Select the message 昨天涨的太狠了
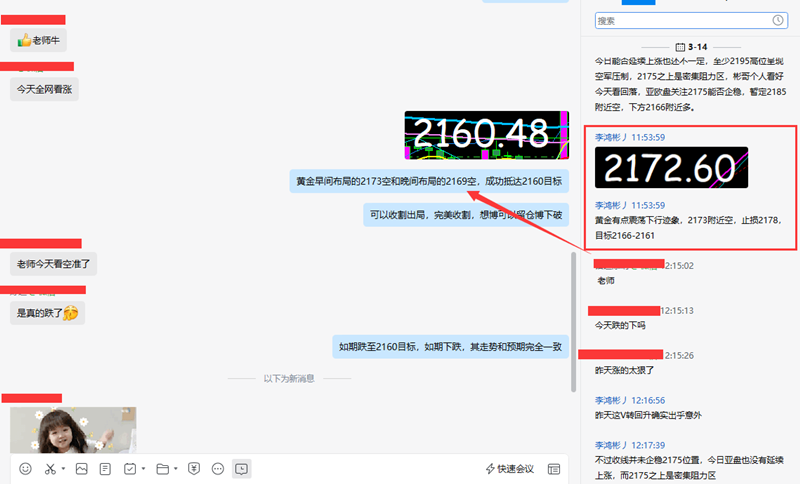 click(624, 370)
